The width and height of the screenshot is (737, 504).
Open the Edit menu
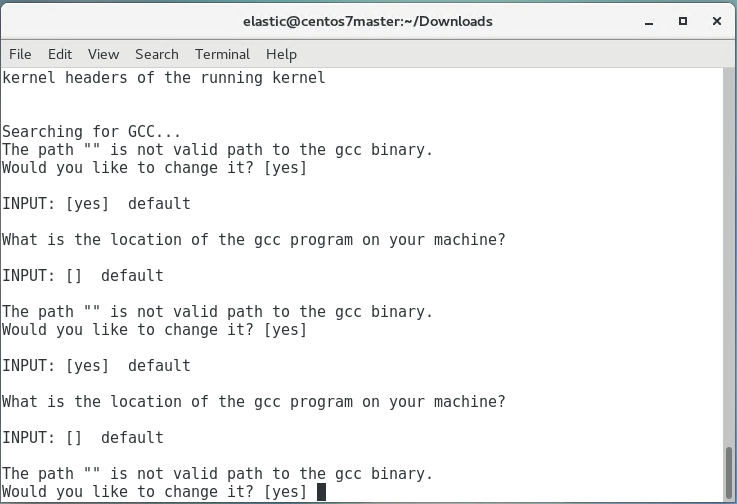60,54
